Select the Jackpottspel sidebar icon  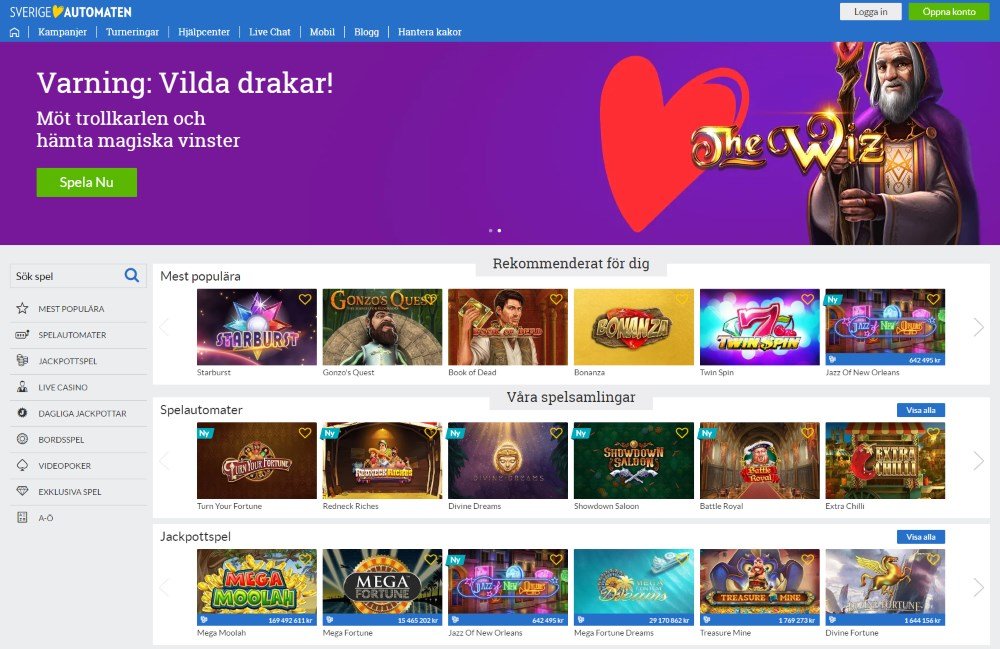(22, 361)
